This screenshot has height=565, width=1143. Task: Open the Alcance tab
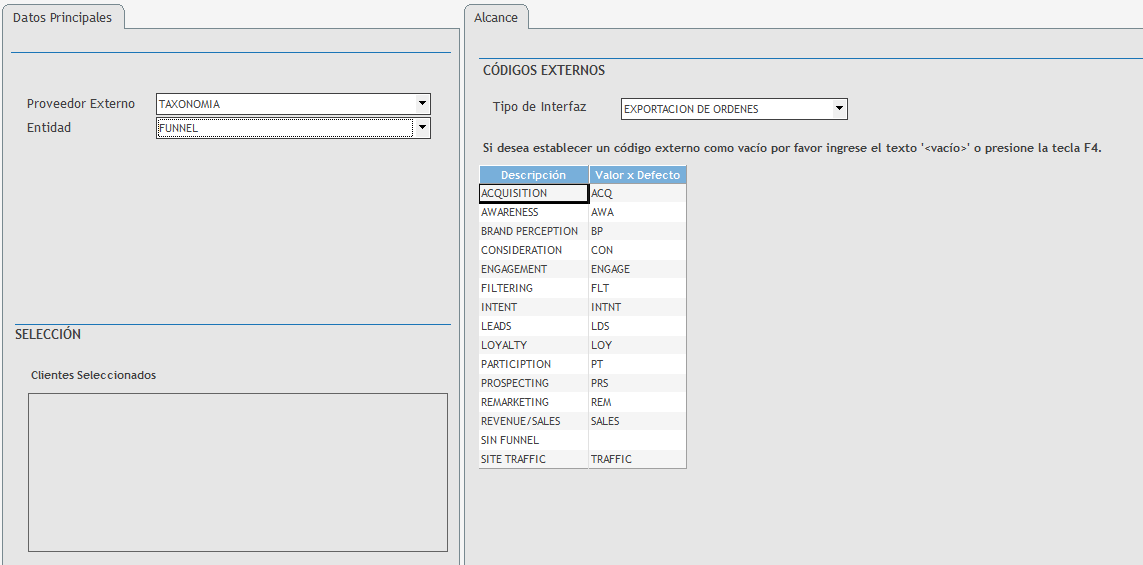point(496,18)
